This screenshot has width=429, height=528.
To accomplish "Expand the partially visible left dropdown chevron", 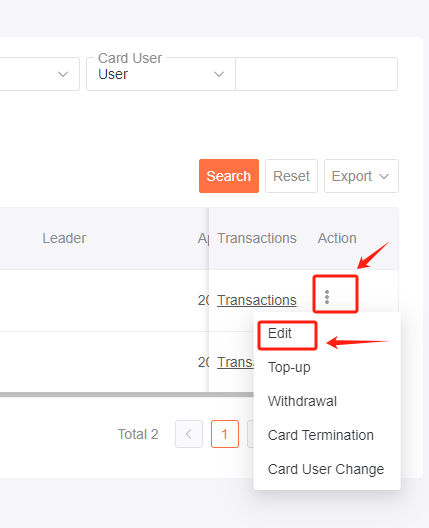I will pyautogui.click(x=63, y=74).
